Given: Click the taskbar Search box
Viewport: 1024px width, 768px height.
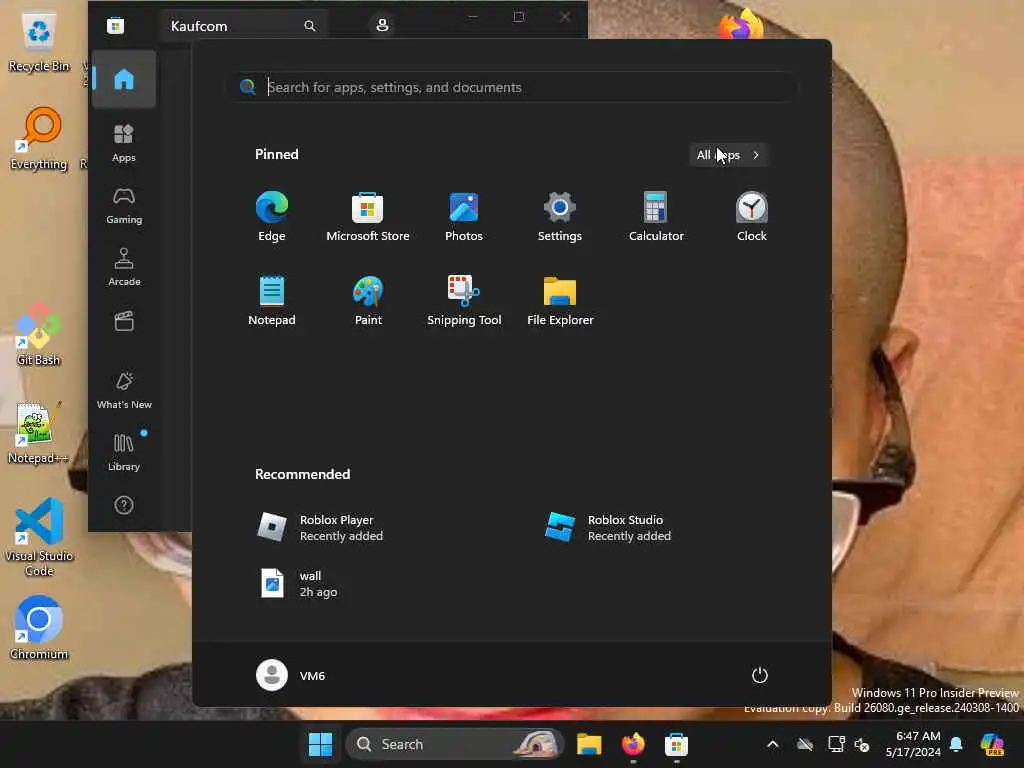Looking at the screenshot, I should (455, 744).
